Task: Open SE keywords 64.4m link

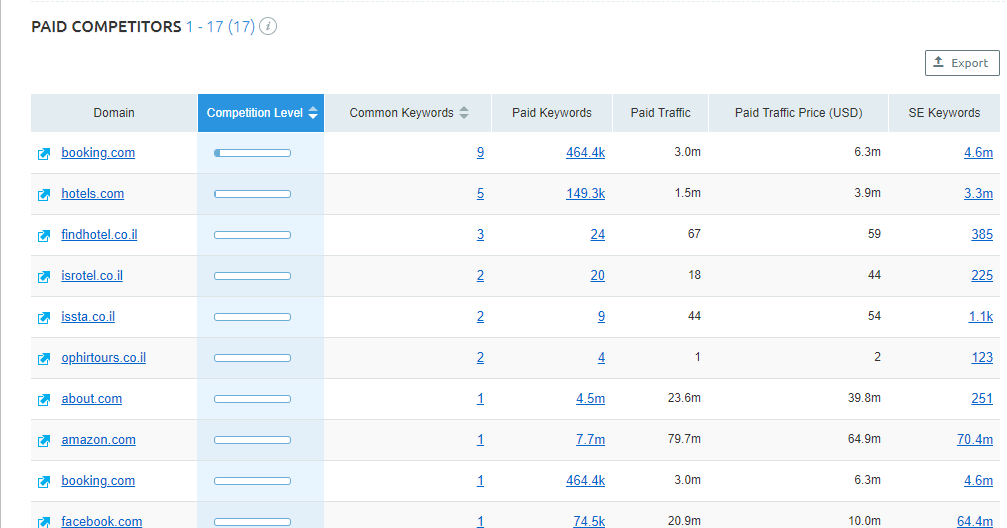Action: pos(975,521)
